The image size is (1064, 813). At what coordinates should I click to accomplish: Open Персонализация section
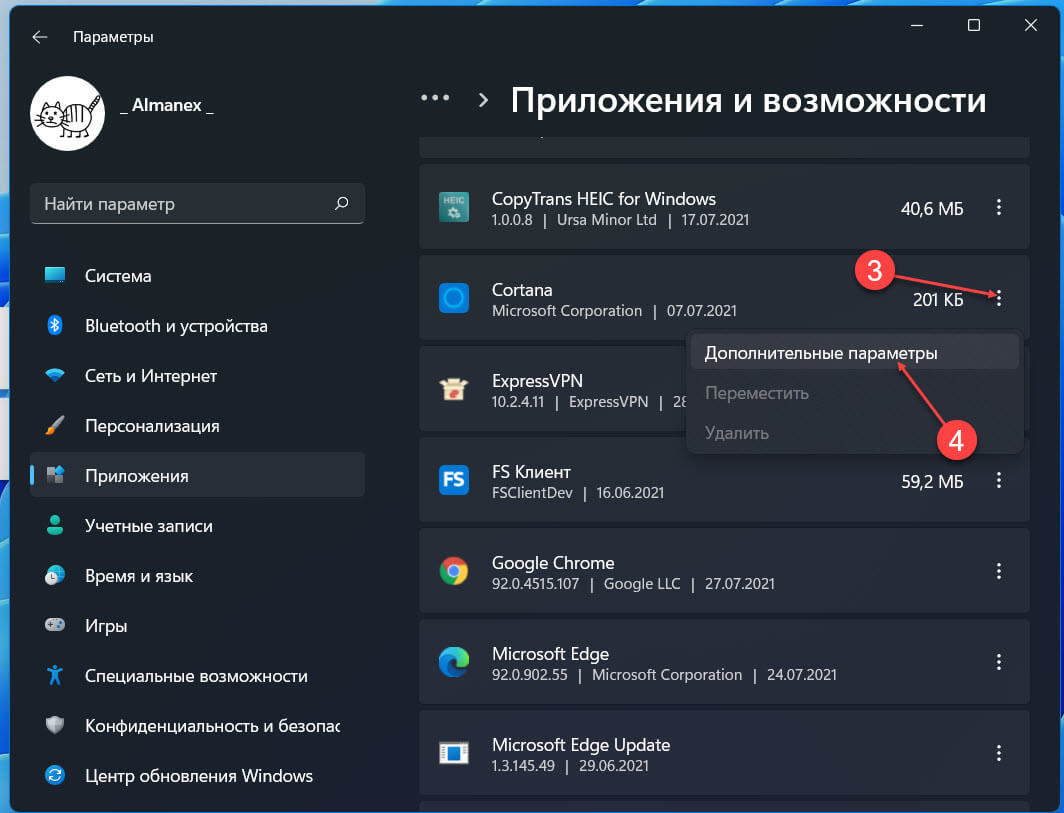point(197,426)
